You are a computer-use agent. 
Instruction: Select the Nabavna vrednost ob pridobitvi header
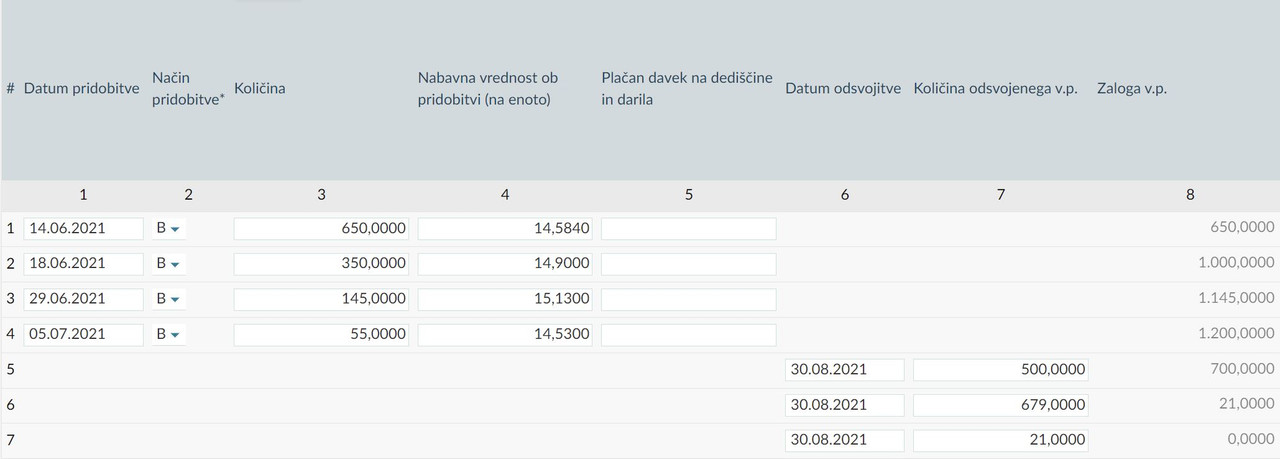tap(488, 89)
